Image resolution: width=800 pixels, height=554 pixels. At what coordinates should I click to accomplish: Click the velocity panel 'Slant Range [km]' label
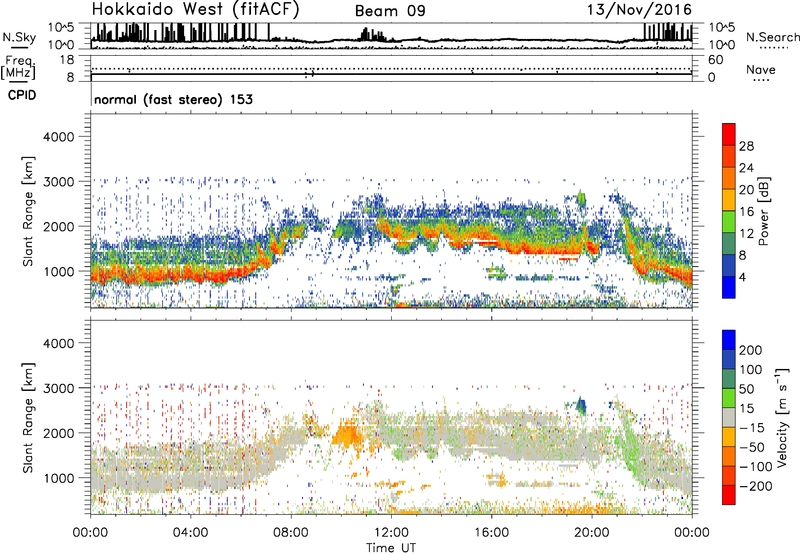(28, 417)
